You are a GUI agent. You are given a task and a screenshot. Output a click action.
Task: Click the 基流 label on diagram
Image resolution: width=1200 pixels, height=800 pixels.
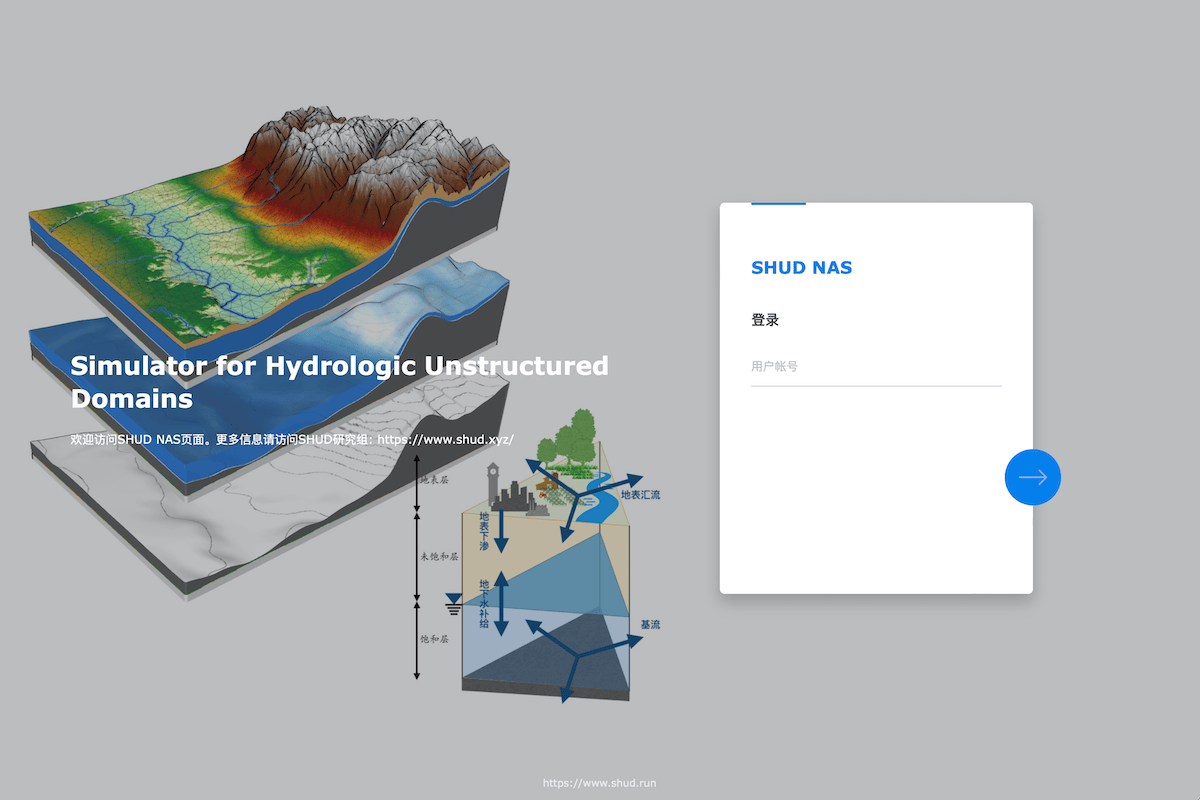coord(650,625)
